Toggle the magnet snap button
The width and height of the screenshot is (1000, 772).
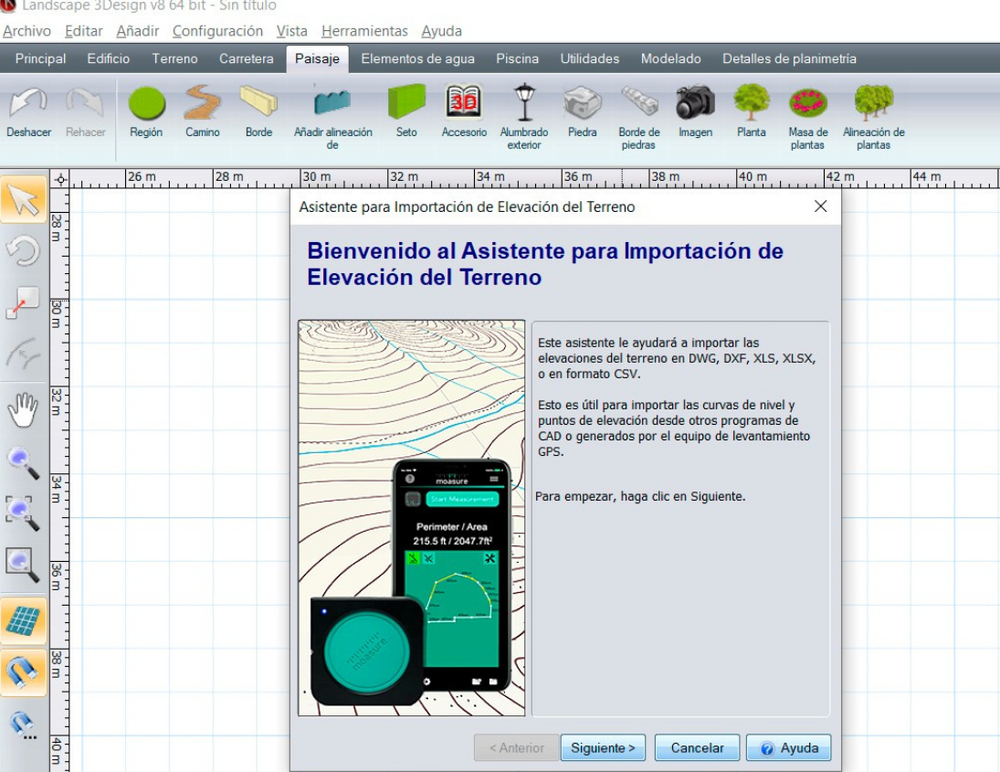[x=22, y=672]
